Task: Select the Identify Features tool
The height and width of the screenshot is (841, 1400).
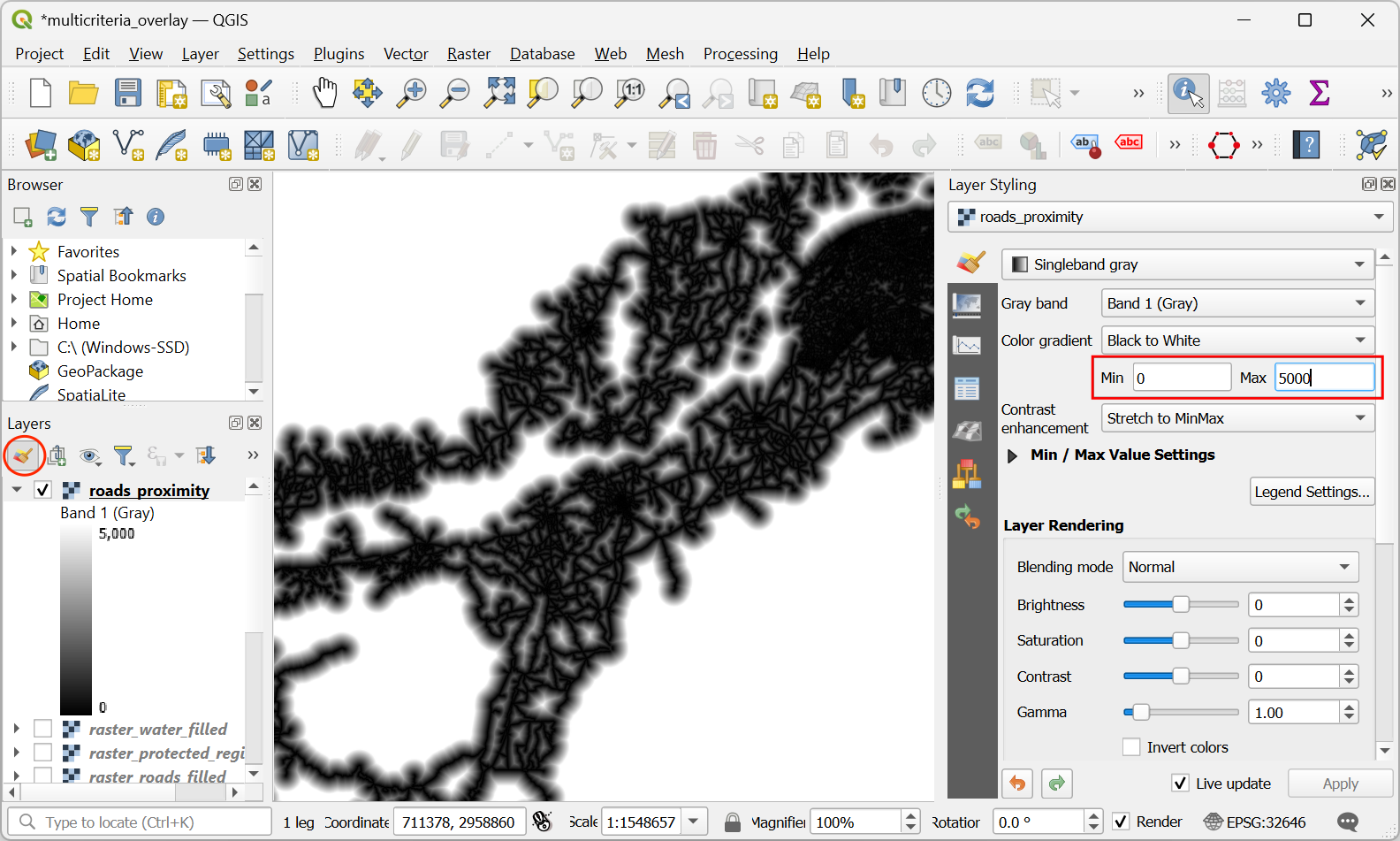Action: point(1188,93)
